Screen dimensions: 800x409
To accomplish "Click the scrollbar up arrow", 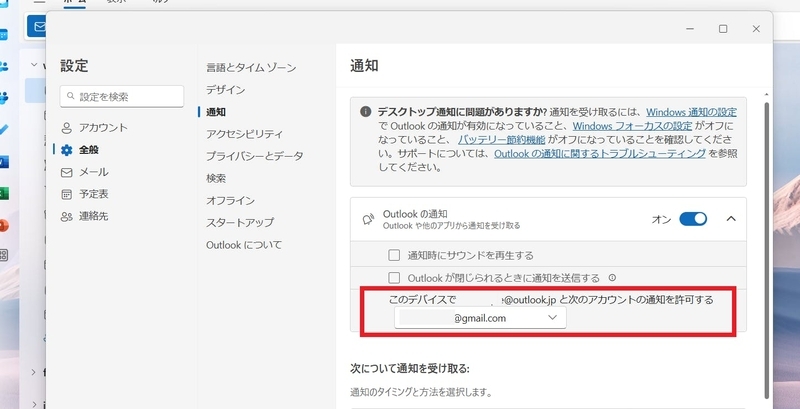I will point(766,94).
